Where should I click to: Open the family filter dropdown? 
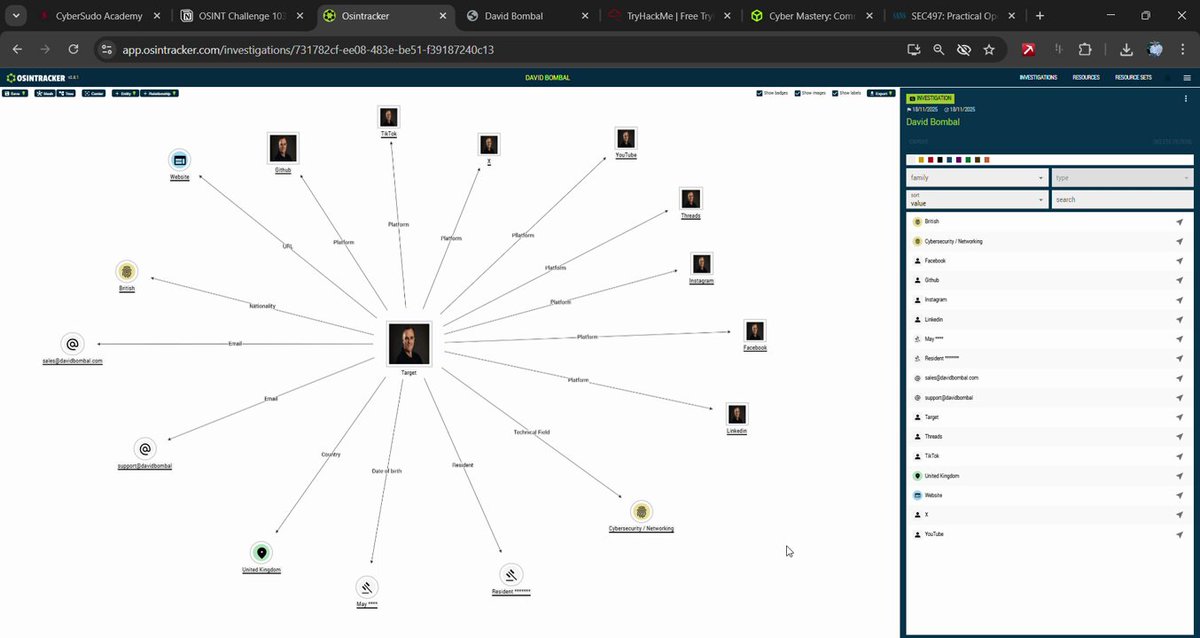[x=976, y=178]
